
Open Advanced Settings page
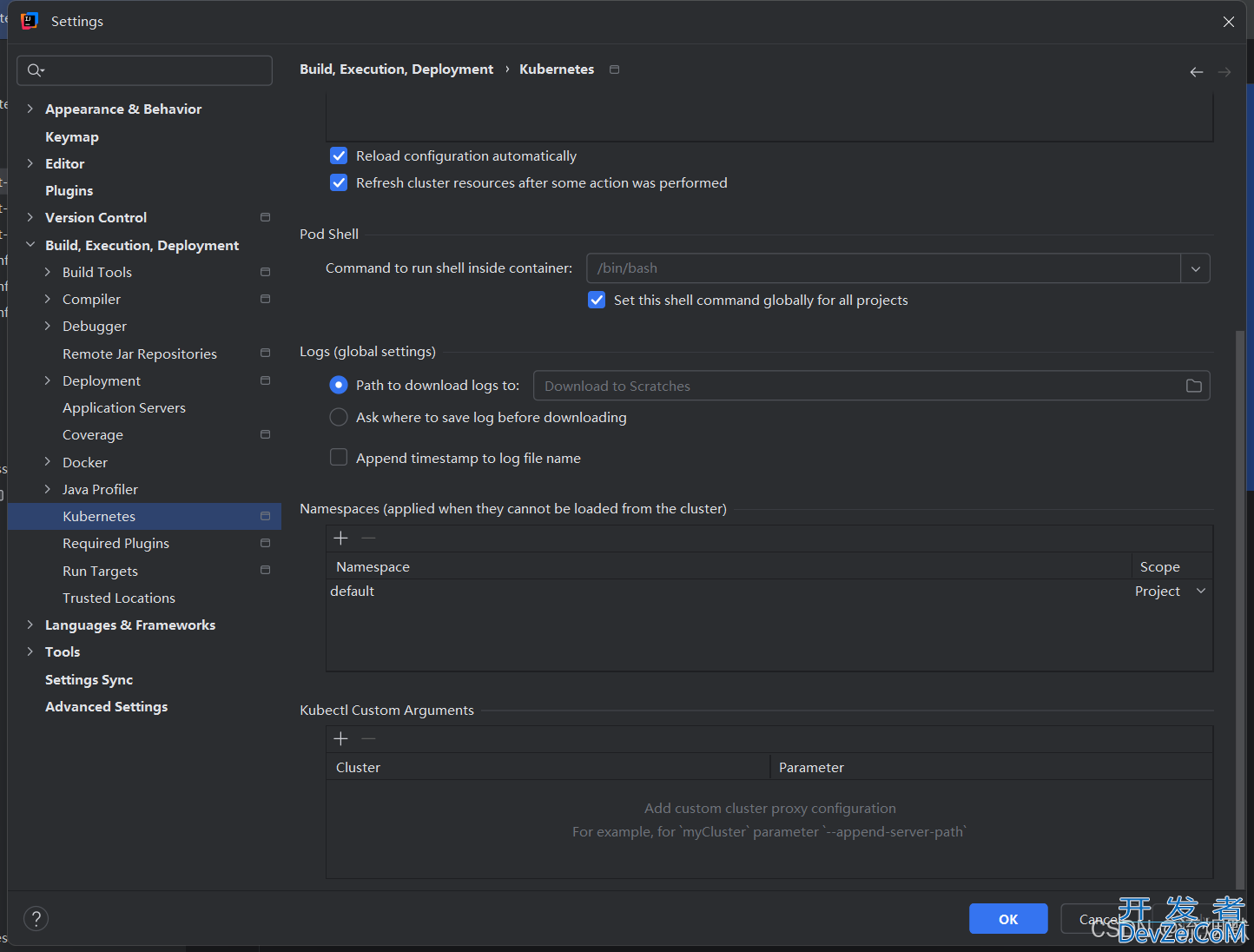[x=107, y=706]
